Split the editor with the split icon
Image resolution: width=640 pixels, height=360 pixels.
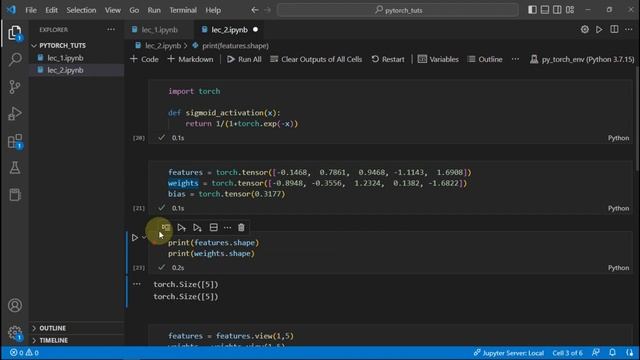coord(614,29)
